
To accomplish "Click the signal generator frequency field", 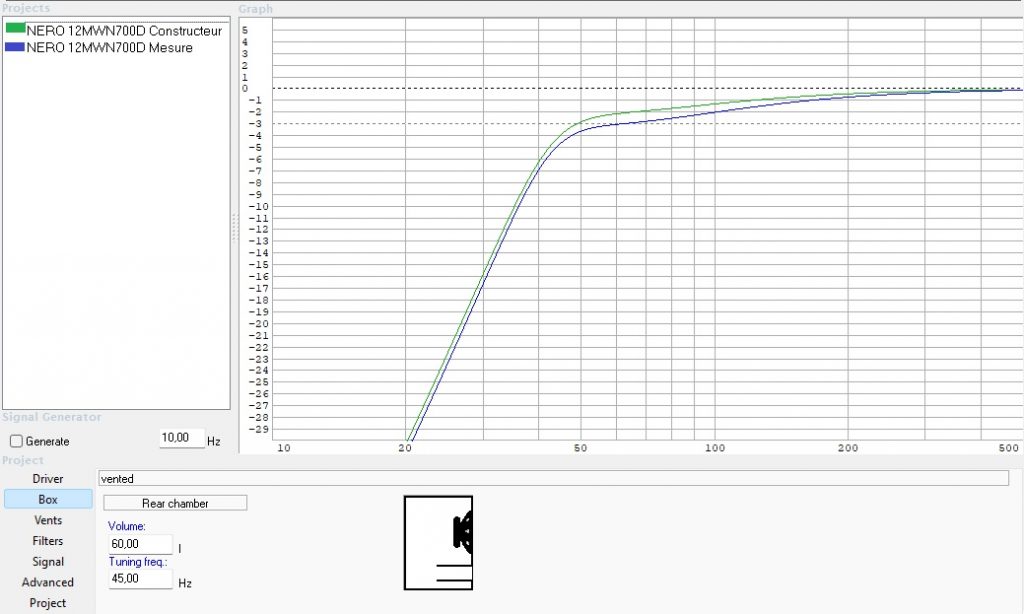I will 181,439.
